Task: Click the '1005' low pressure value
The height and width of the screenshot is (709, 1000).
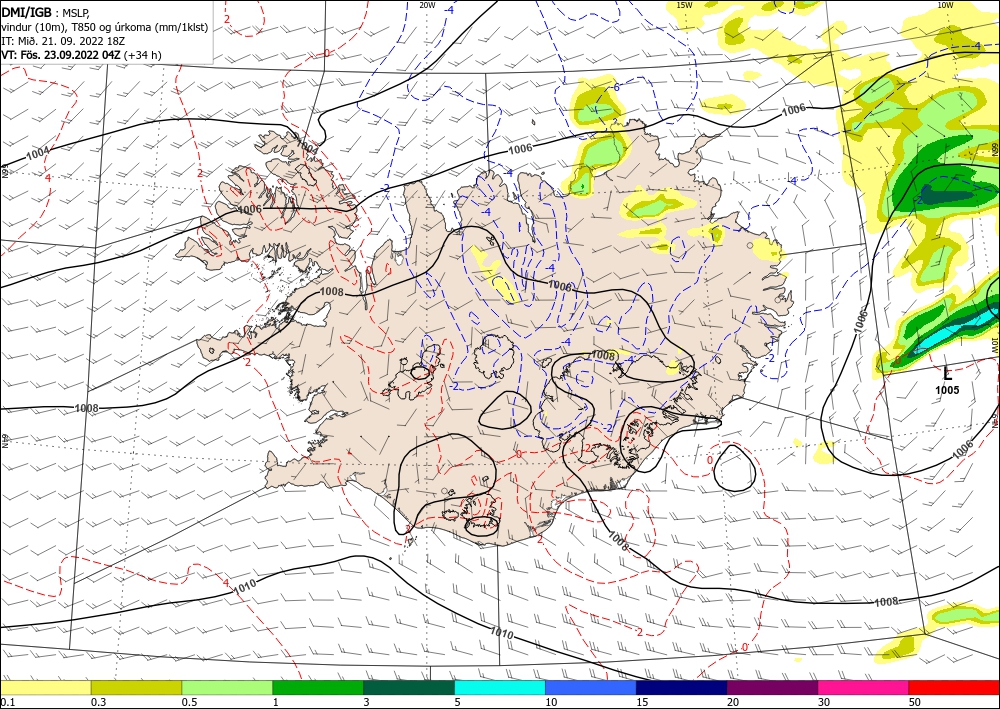Action: 947,390
